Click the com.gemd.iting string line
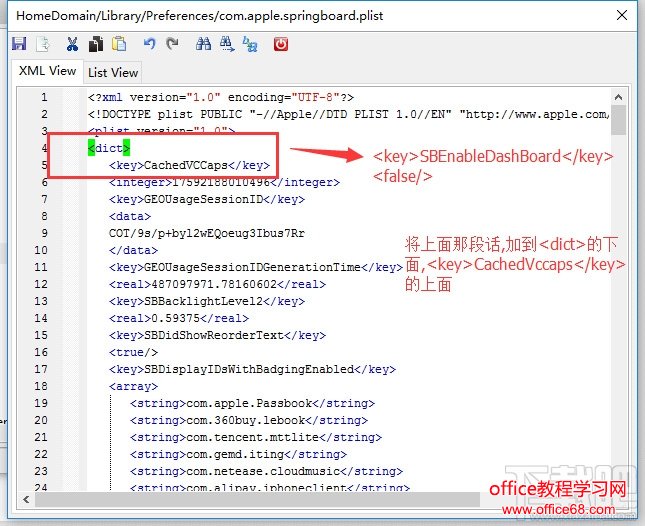 pos(238,454)
